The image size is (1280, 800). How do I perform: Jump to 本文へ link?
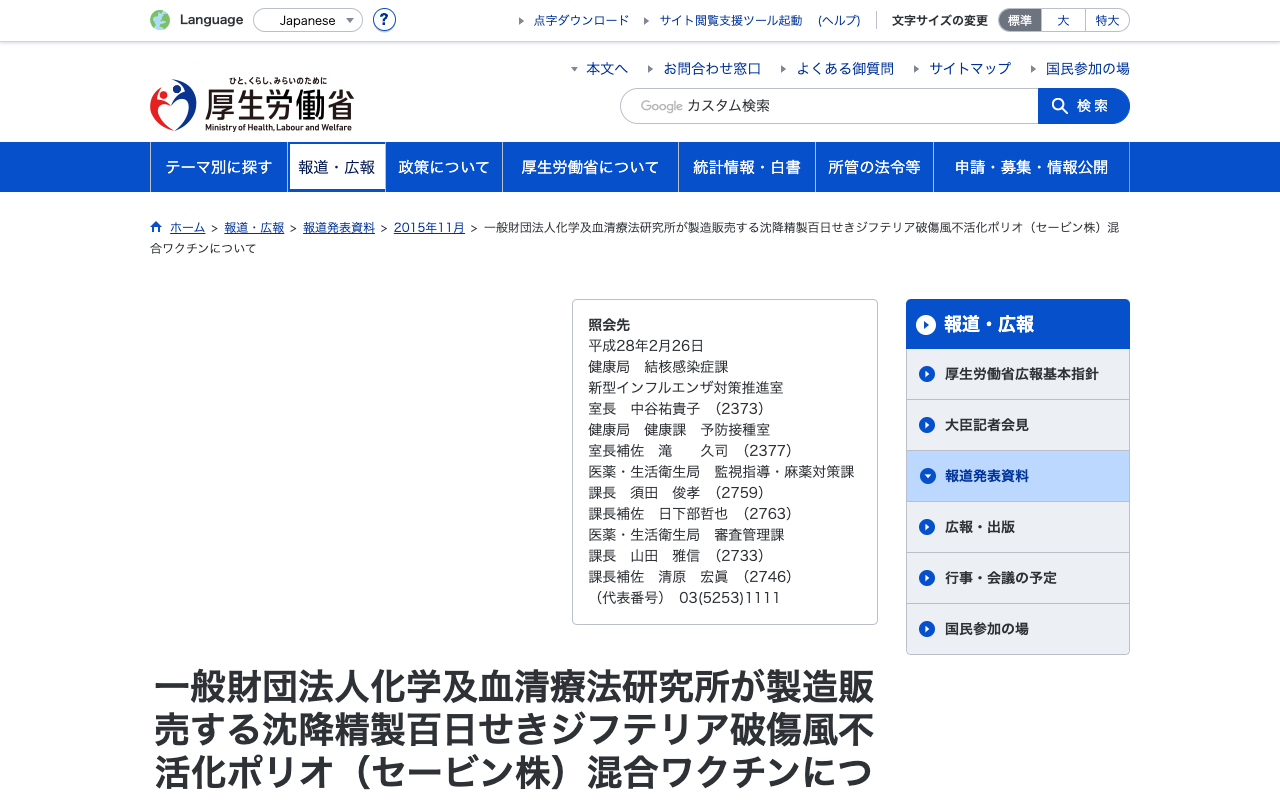click(x=607, y=68)
